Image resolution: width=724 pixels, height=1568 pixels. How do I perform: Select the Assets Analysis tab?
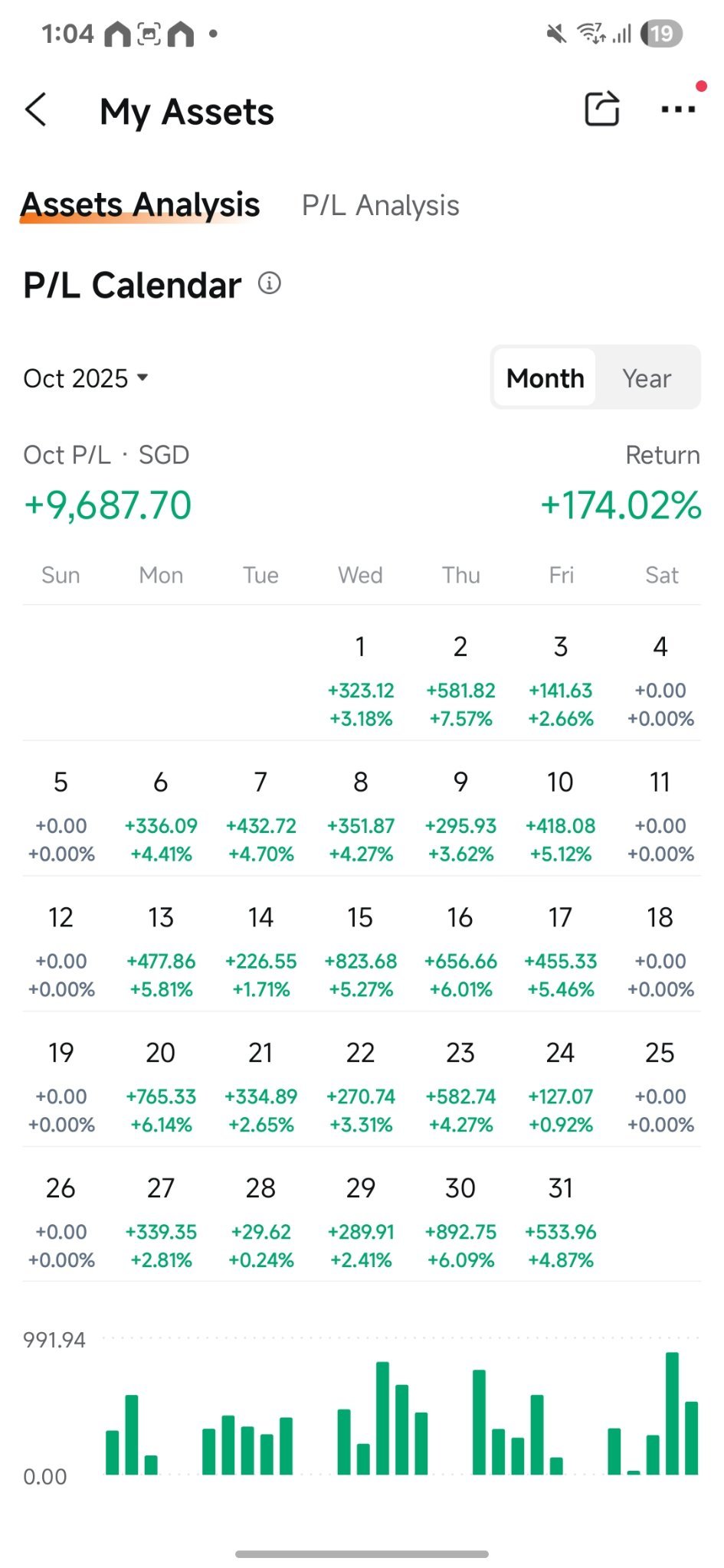point(140,205)
